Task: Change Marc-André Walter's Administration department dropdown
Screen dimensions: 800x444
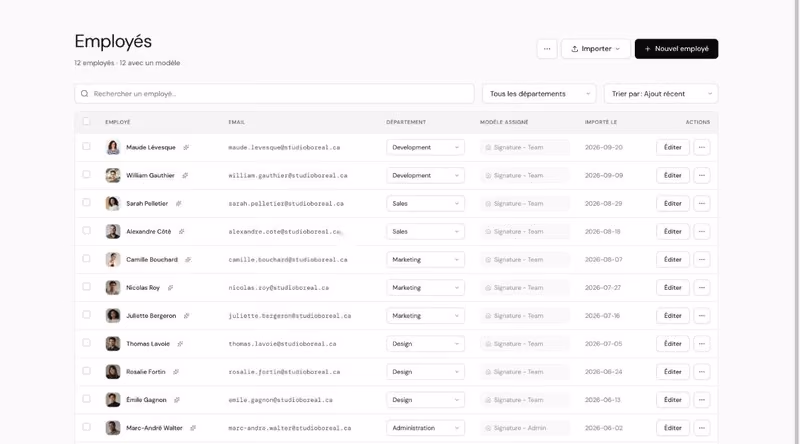Action: [426, 428]
